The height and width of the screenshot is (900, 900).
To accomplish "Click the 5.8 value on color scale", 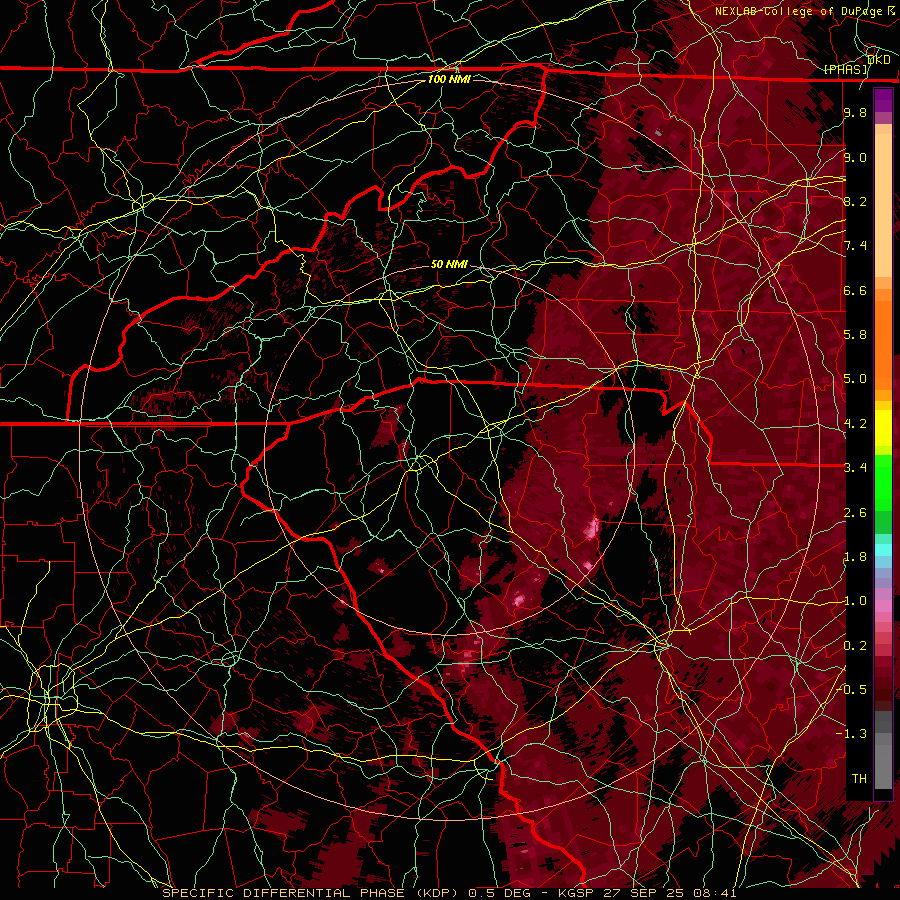I will pyautogui.click(x=855, y=335).
